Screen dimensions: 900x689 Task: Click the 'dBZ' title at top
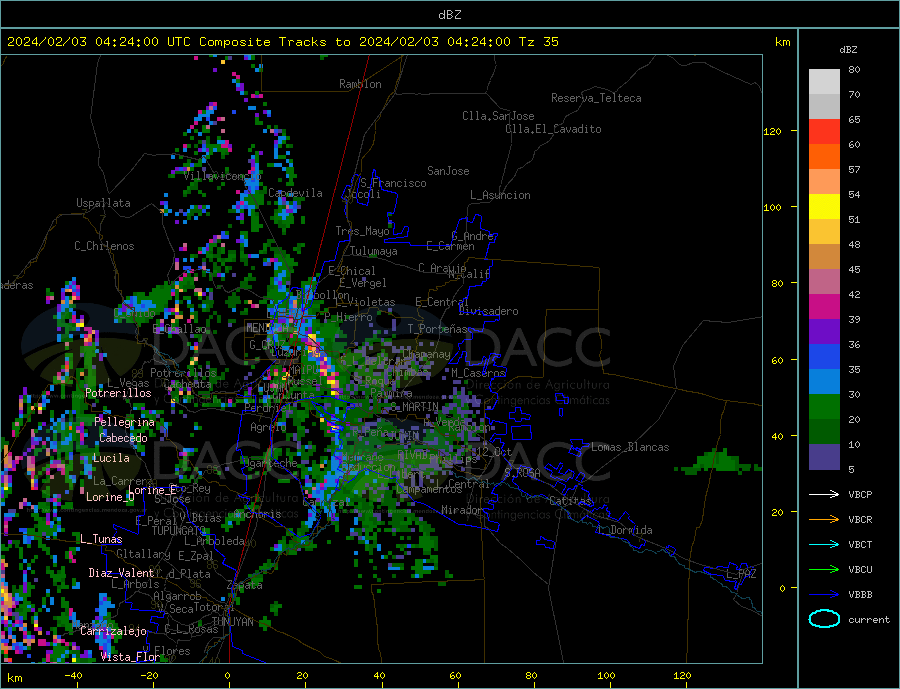tap(449, 15)
